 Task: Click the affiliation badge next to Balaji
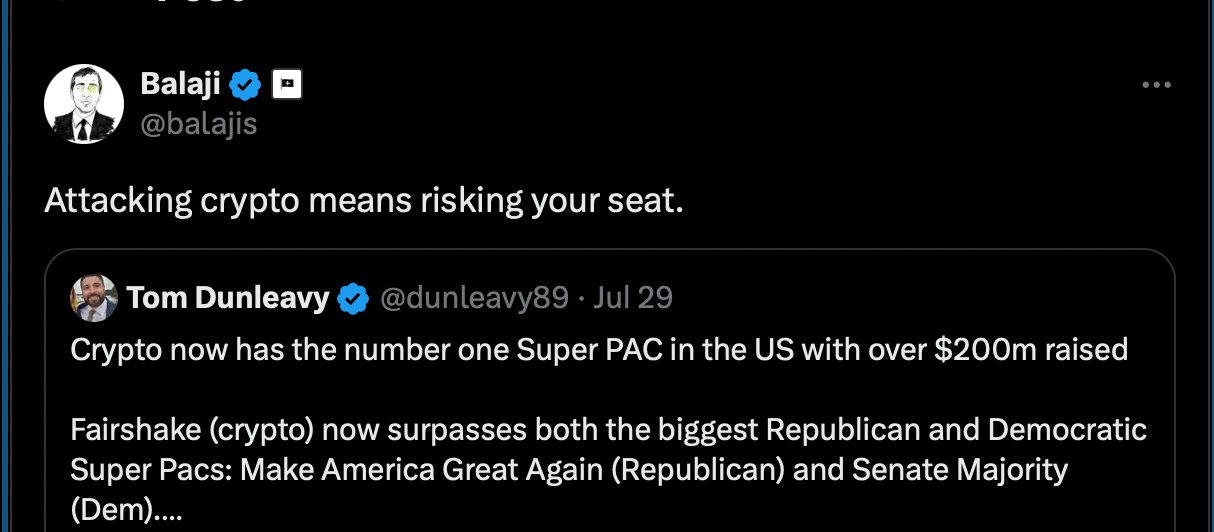(x=288, y=86)
